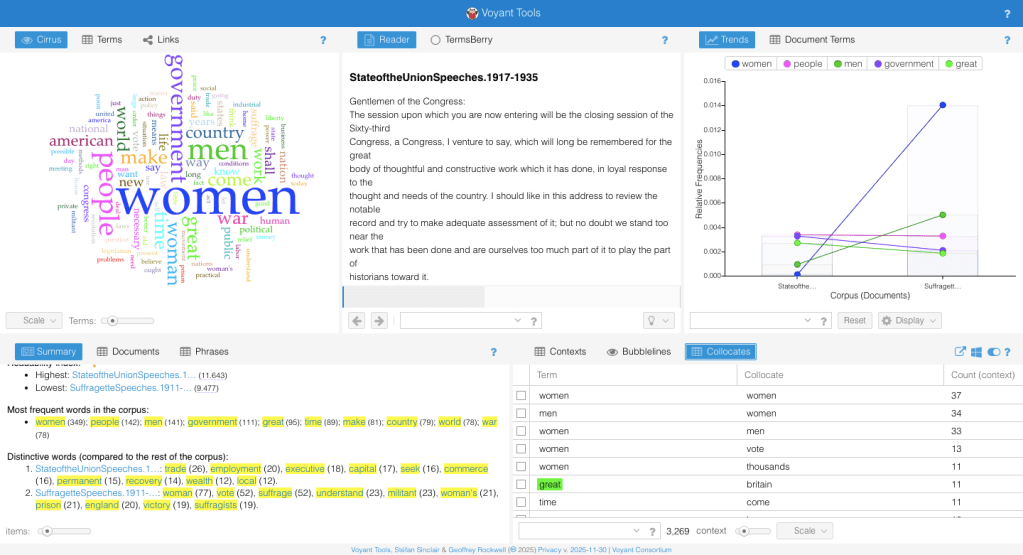The height and width of the screenshot is (555, 1023).
Task: Switch to the Bubblelines tab
Action: [639, 352]
